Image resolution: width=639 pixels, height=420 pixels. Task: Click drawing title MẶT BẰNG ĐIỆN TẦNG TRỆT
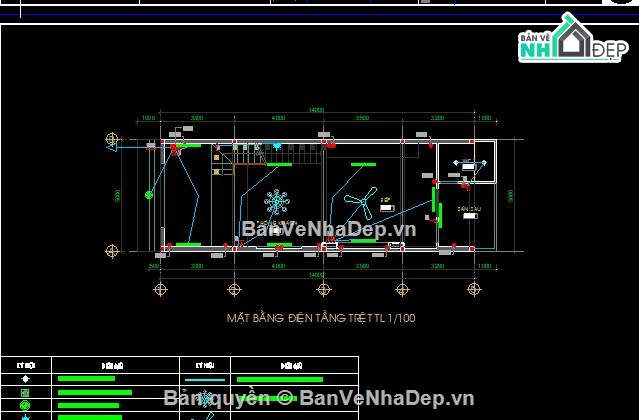[321, 318]
